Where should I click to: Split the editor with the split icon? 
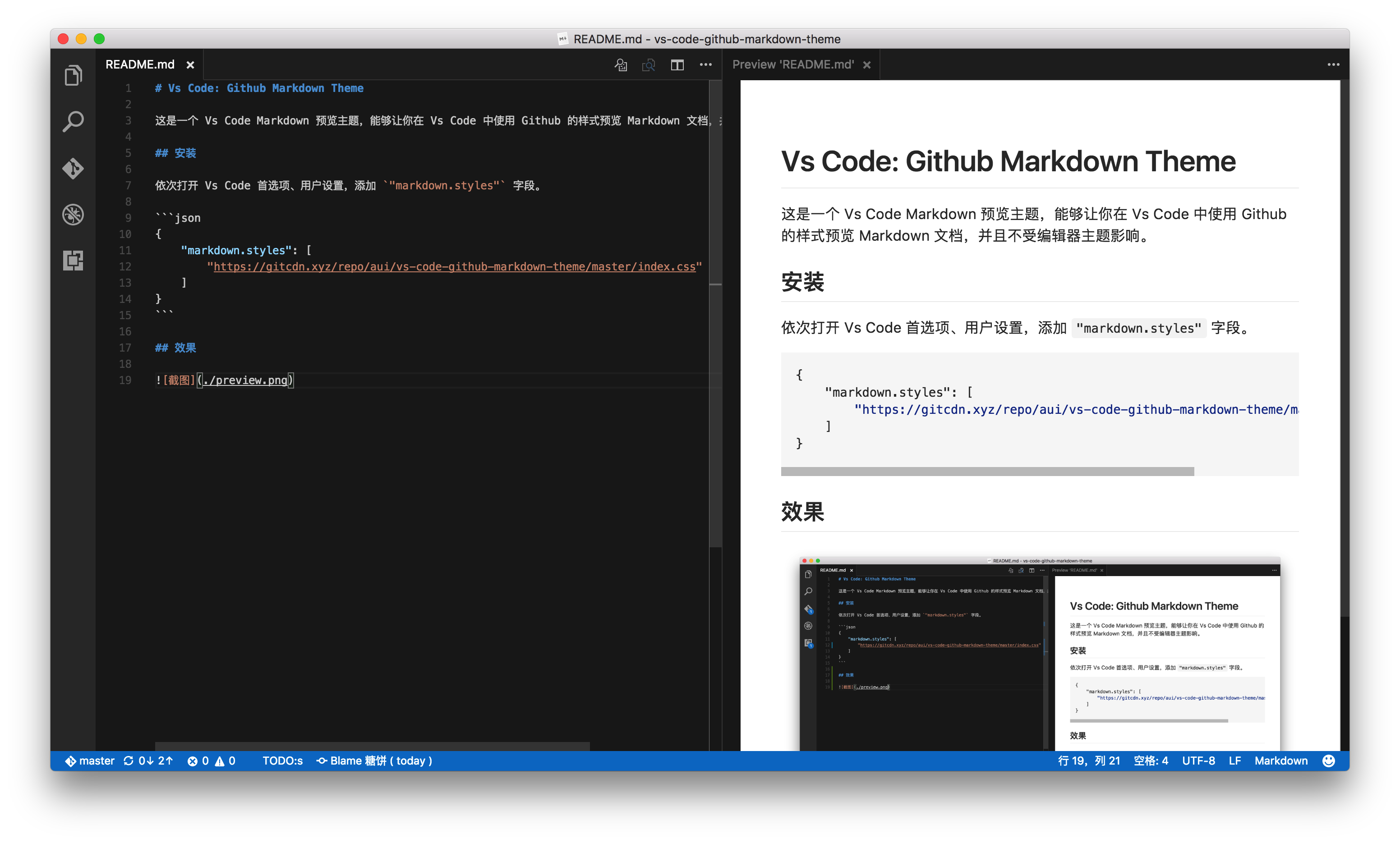[x=677, y=65]
